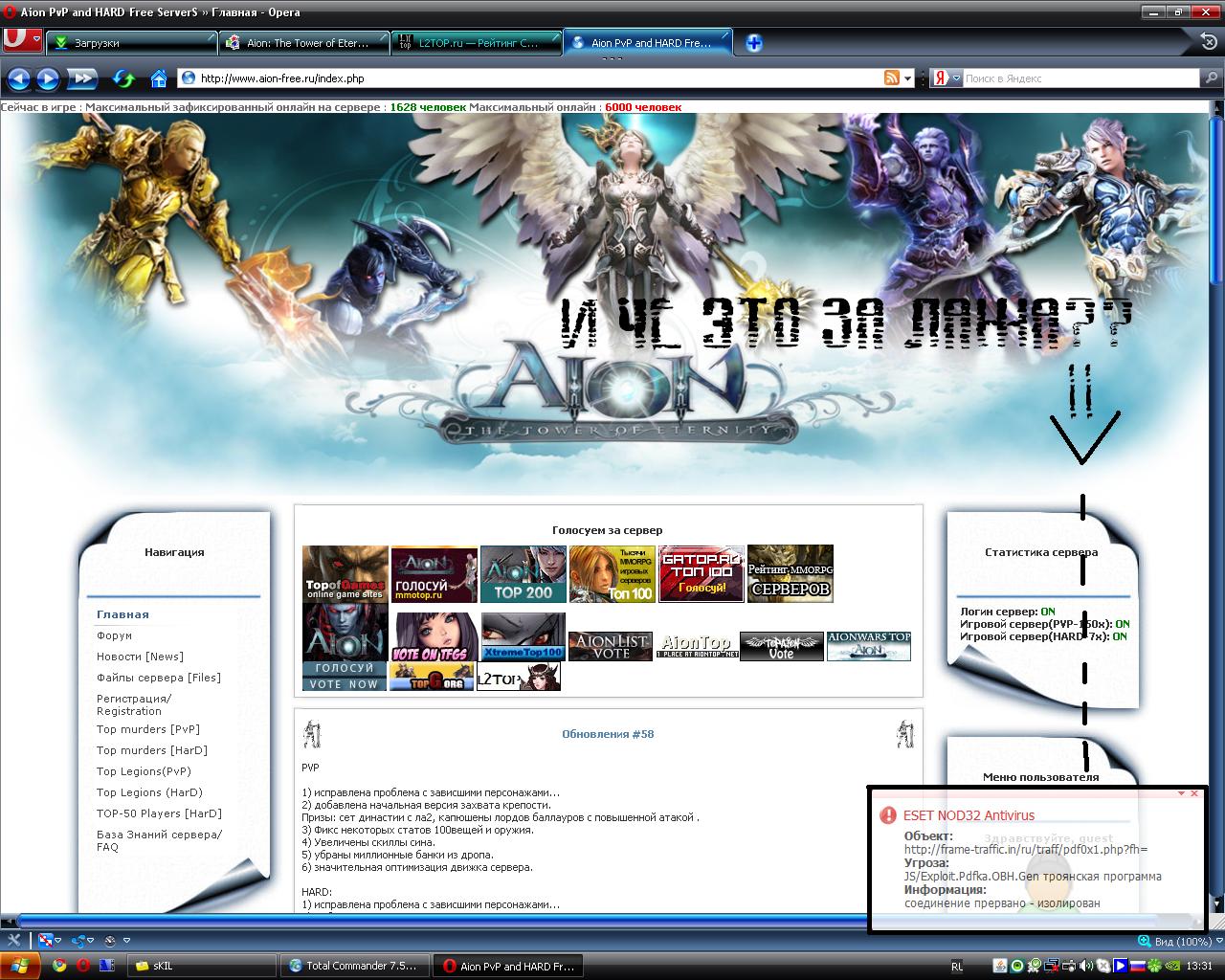The width and height of the screenshot is (1225, 980).
Task: Go to the Home page icon
Action: [x=159, y=78]
